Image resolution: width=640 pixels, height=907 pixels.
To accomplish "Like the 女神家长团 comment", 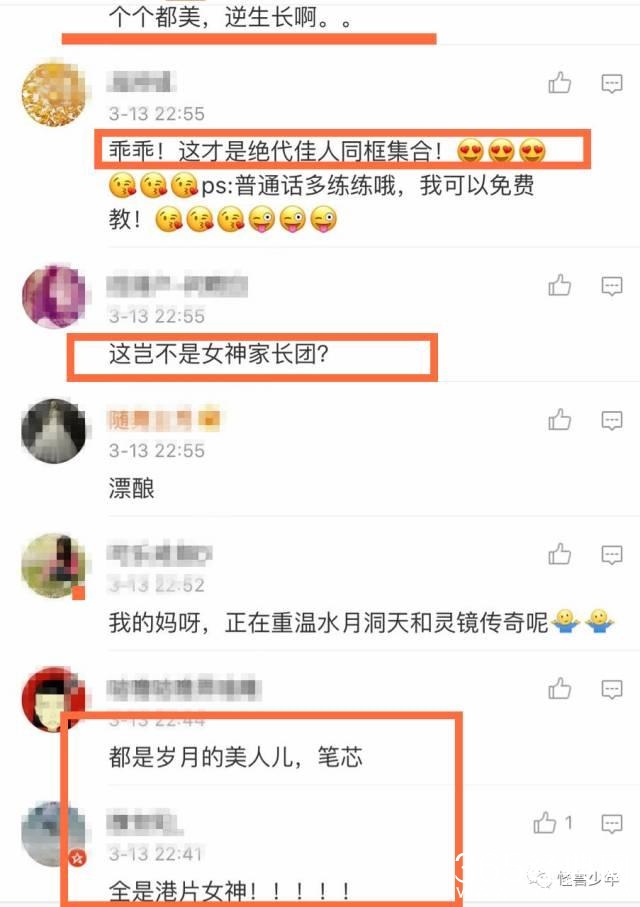I will [560, 286].
